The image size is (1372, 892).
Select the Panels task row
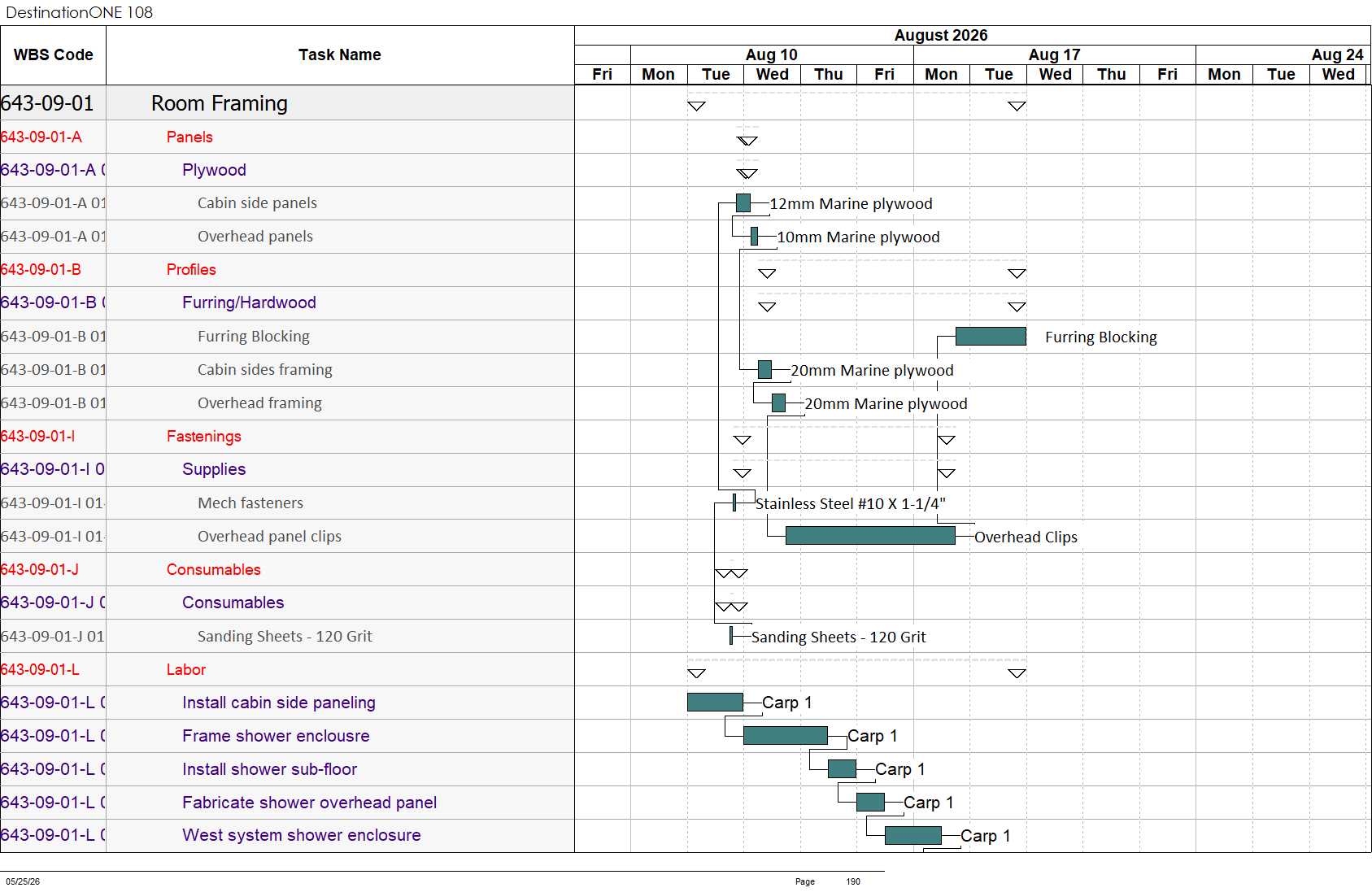[287, 137]
